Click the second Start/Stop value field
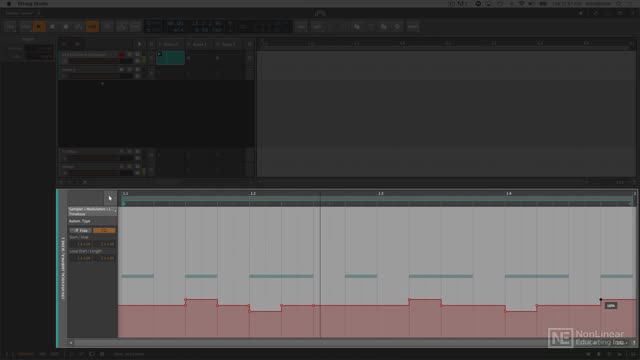Screen dimensions: 640x360 pyautogui.click(x=104, y=244)
